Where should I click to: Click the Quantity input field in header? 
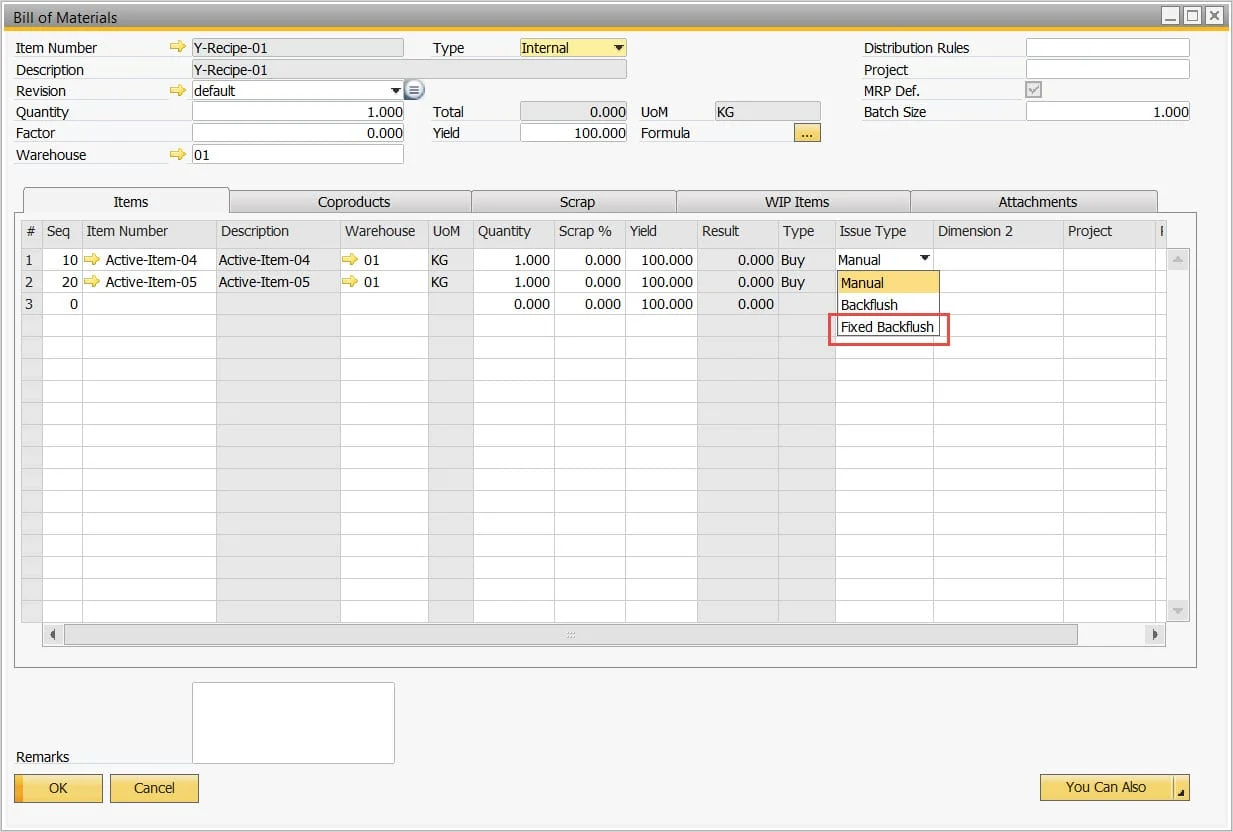[298, 112]
